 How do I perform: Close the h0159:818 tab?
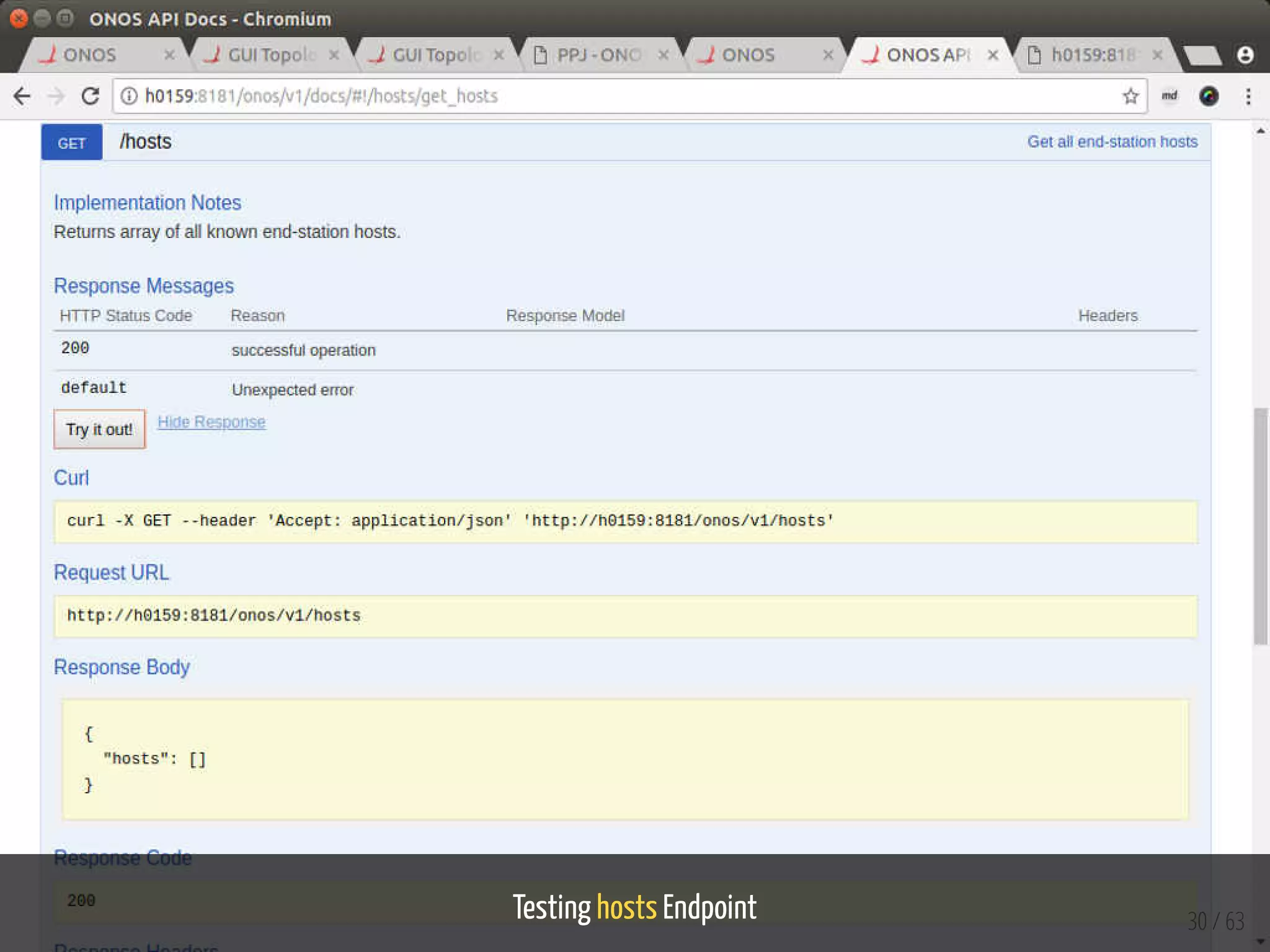click(x=1157, y=55)
